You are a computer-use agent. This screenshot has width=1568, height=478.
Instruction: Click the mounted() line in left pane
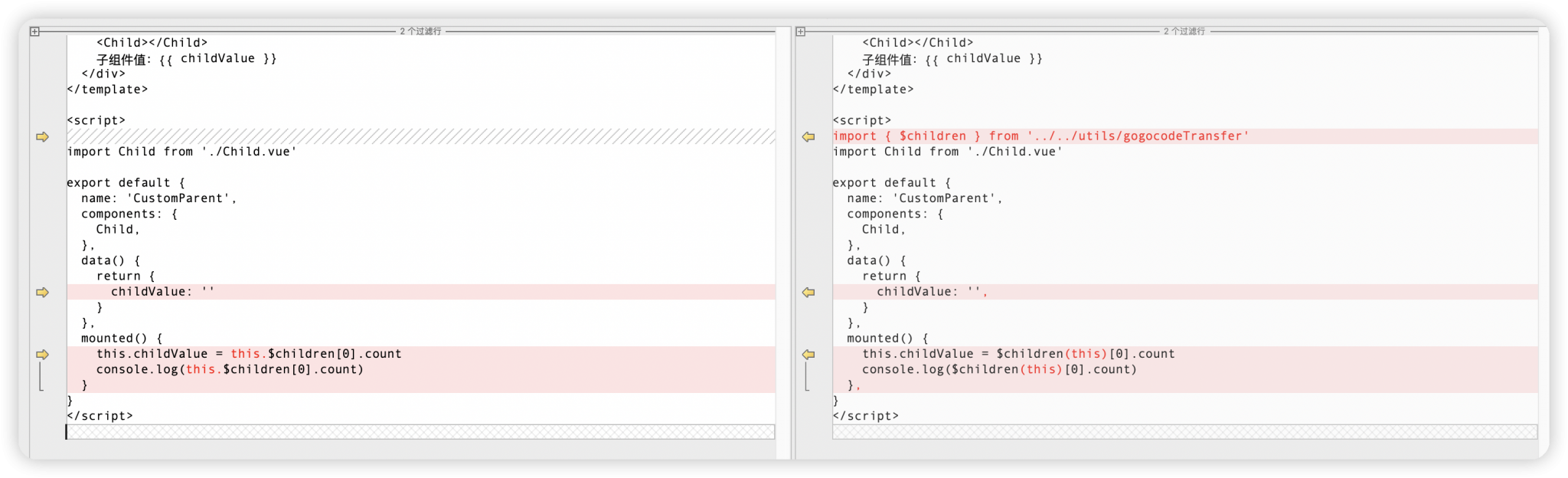[x=122, y=339]
